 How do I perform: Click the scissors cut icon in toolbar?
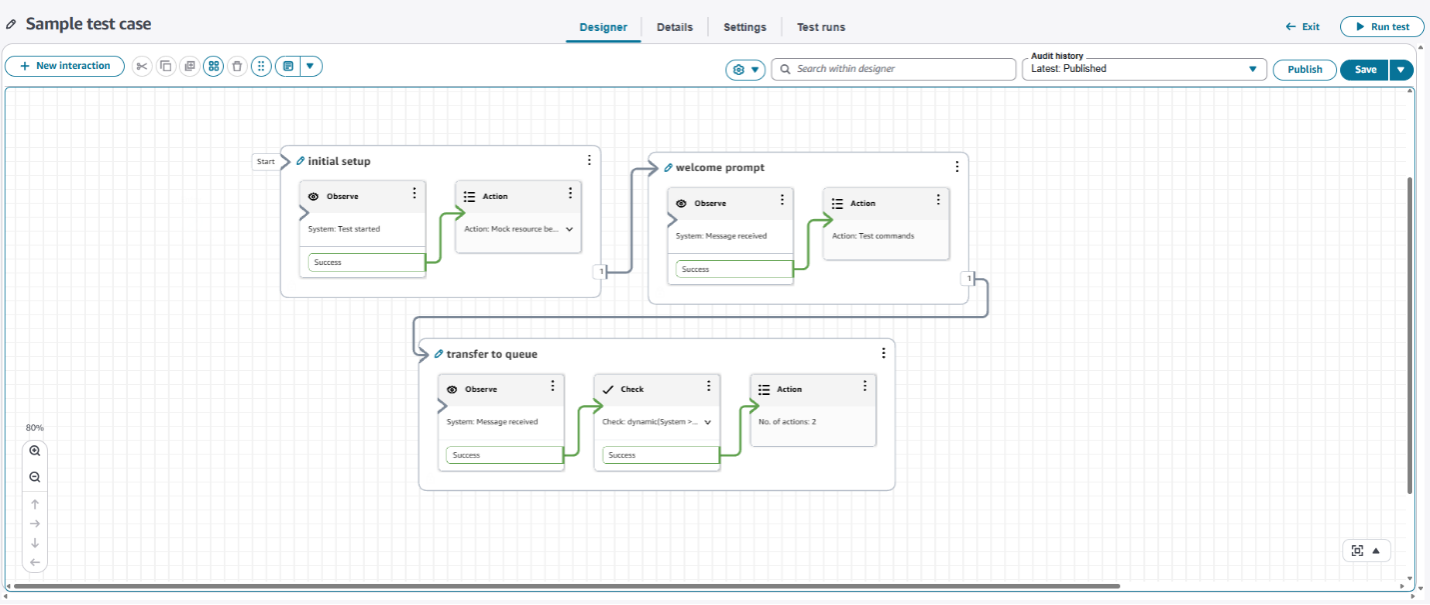142,66
